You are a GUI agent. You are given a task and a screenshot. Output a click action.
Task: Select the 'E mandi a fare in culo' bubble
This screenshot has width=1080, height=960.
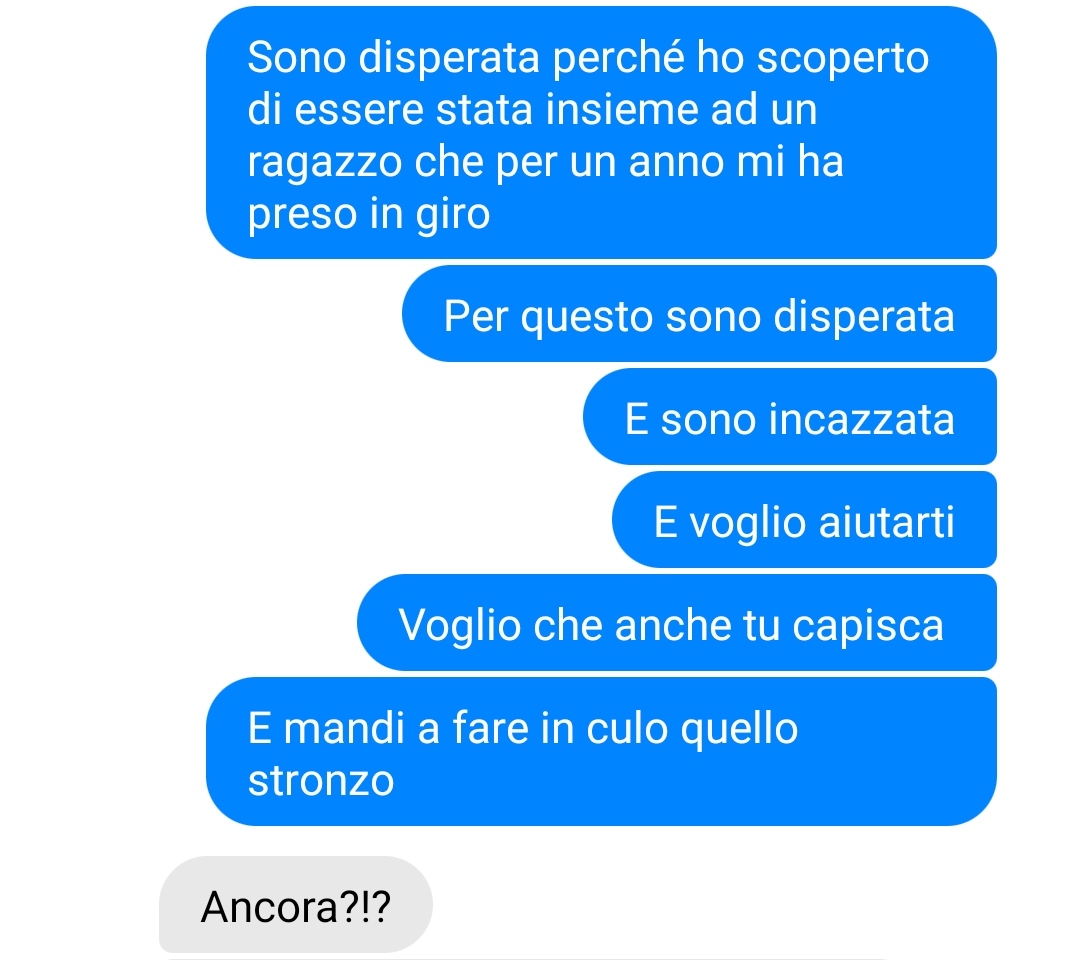click(601, 751)
